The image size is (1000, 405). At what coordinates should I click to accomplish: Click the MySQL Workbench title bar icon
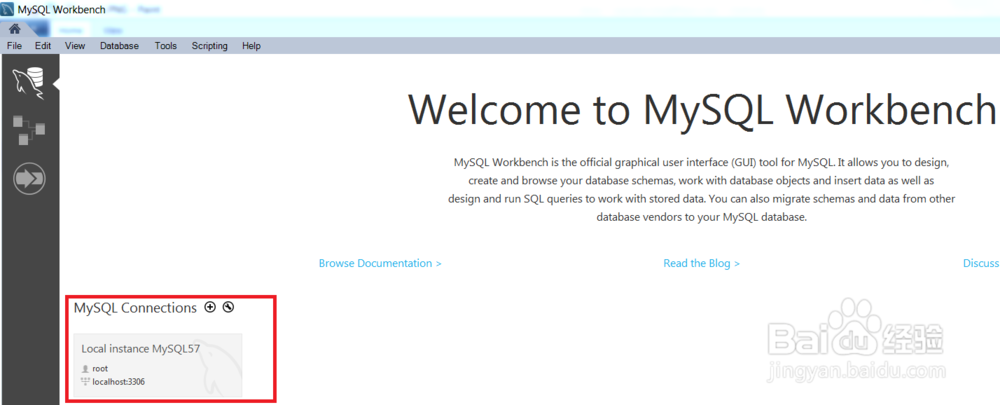point(8,10)
